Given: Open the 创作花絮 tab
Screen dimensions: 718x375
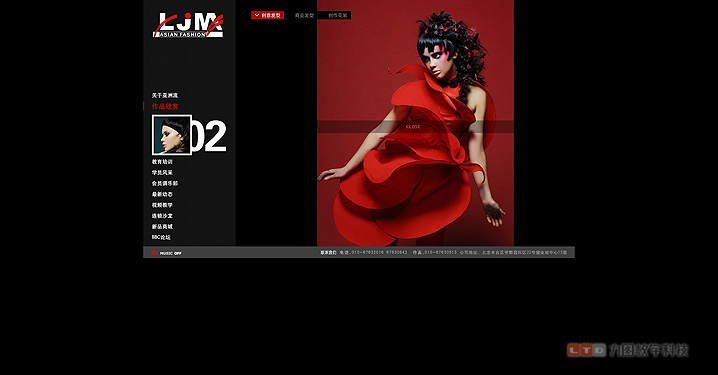Looking at the screenshot, I should click(x=337, y=15).
